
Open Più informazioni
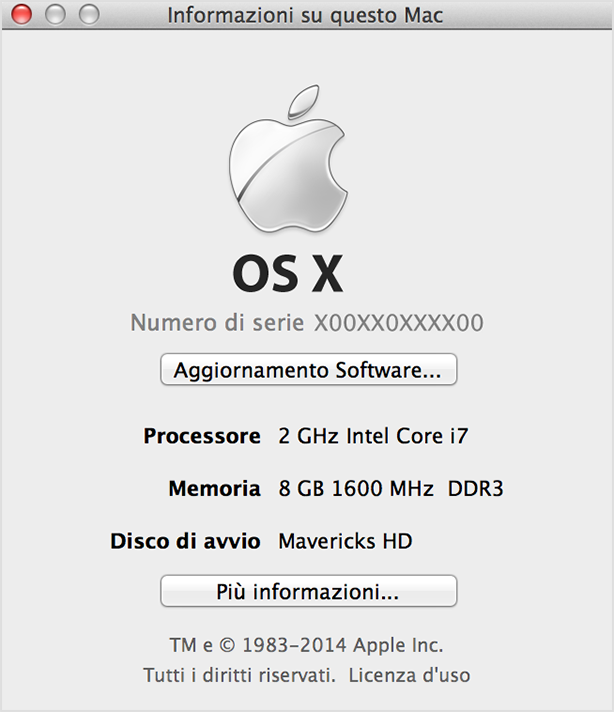308,591
